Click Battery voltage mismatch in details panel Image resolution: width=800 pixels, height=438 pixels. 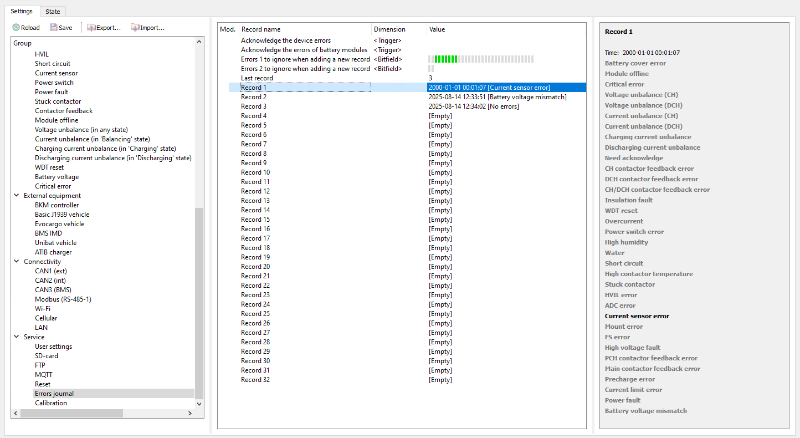646,411
